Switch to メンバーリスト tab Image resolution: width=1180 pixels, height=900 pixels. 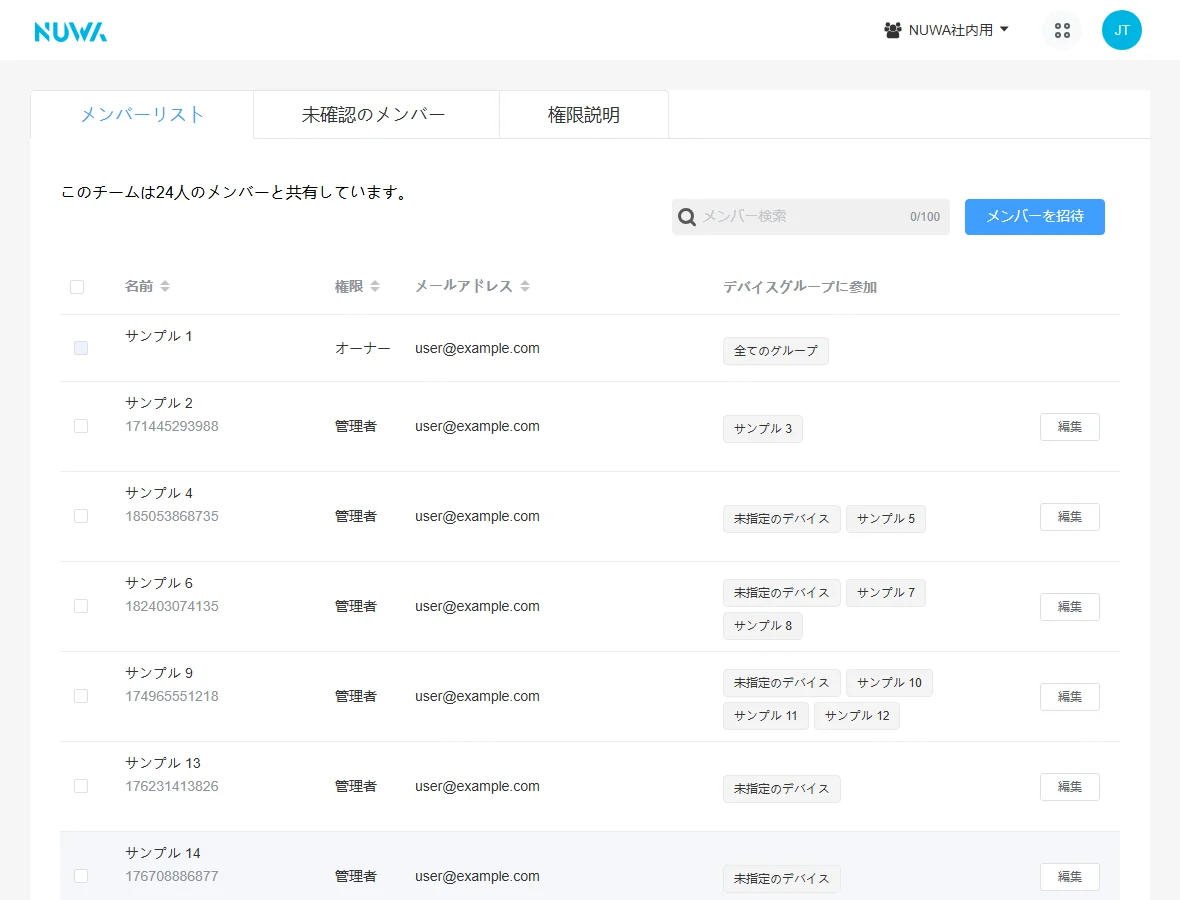click(x=142, y=114)
